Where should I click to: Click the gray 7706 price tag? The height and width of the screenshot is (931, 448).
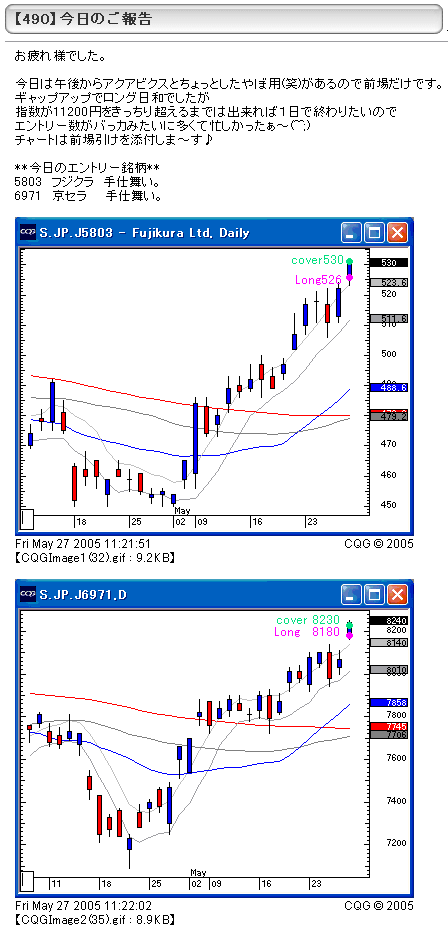pyautogui.click(x=389, y=735)
